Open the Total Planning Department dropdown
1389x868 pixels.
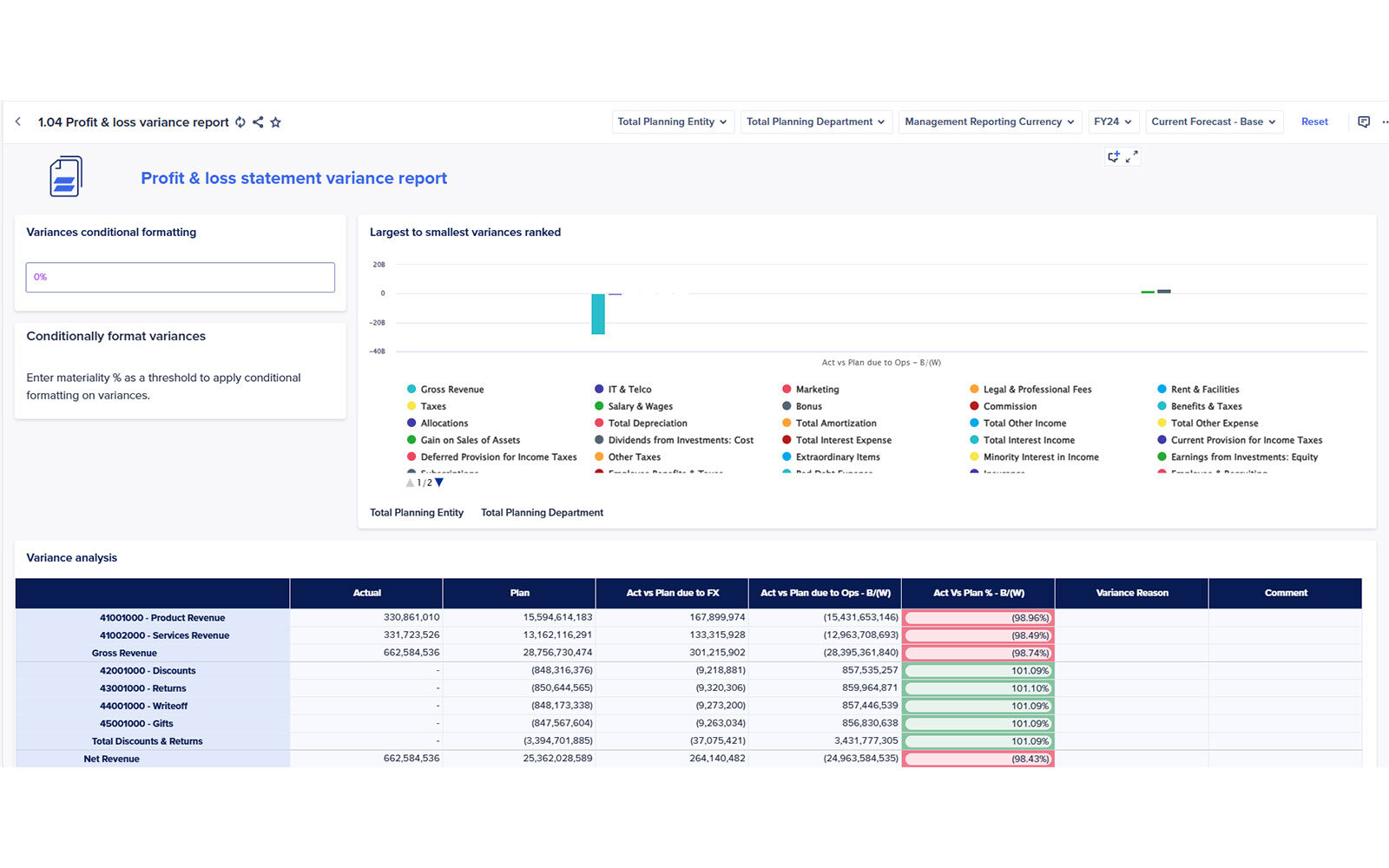pos(815,122)
